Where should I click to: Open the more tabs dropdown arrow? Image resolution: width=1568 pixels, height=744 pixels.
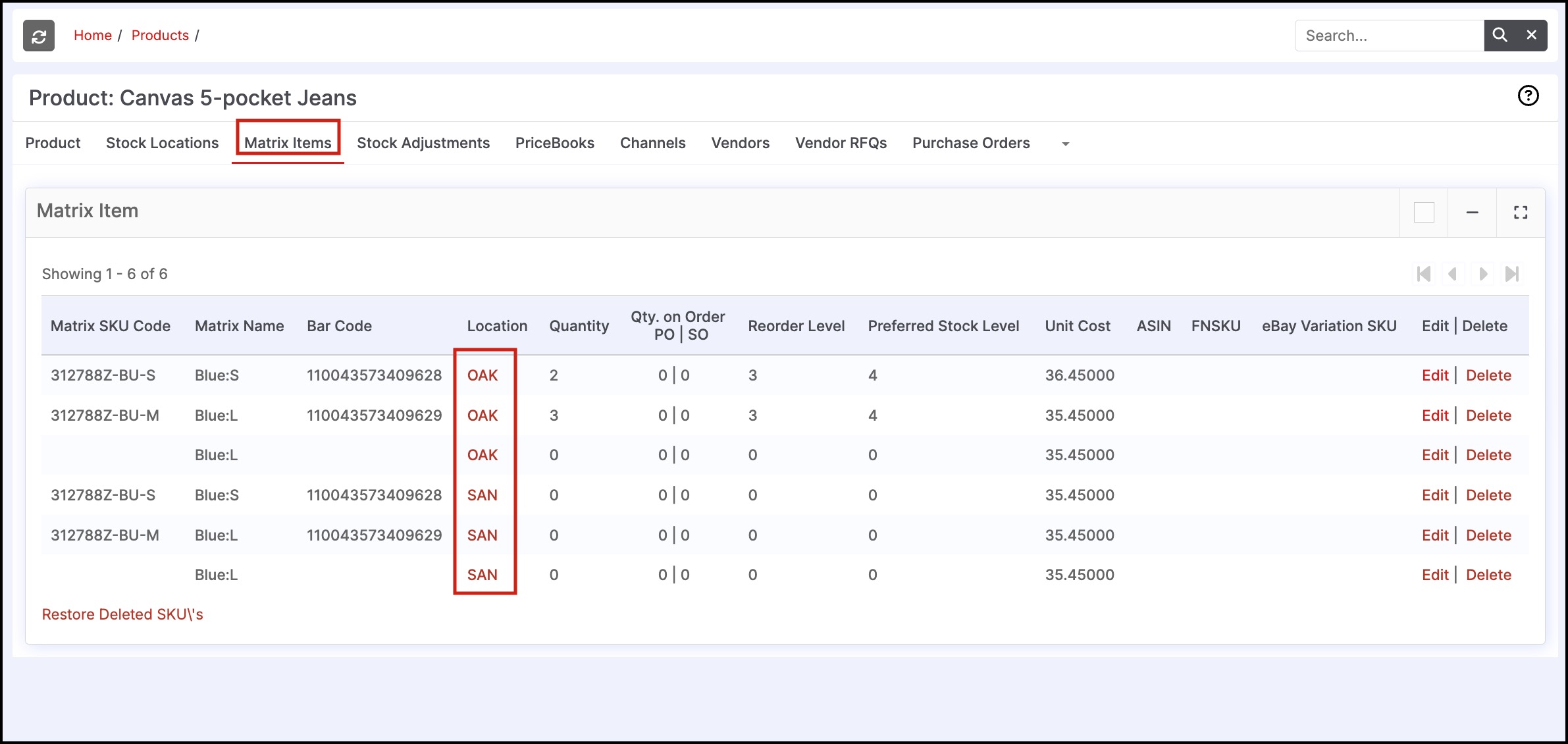1065,144
